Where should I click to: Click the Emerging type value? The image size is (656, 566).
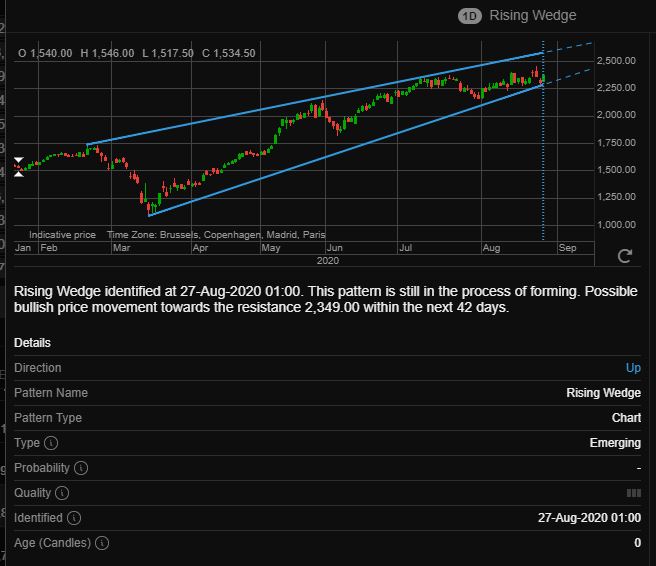click(615, 443)
